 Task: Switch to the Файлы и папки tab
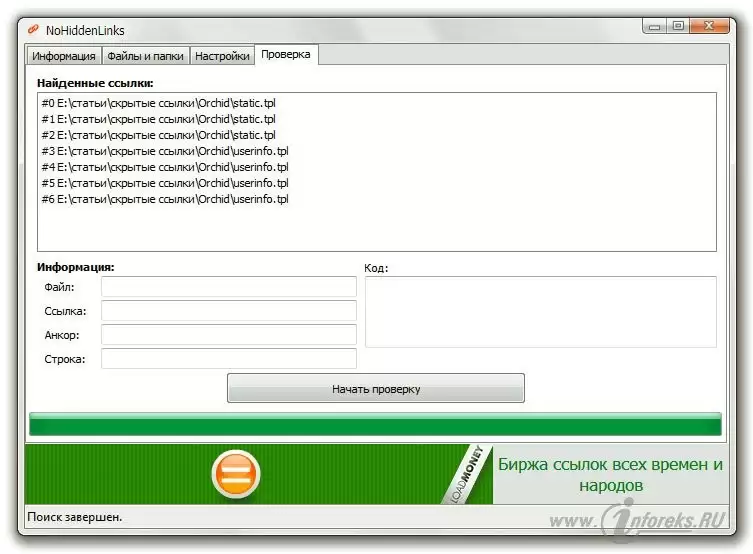[145, 56]
